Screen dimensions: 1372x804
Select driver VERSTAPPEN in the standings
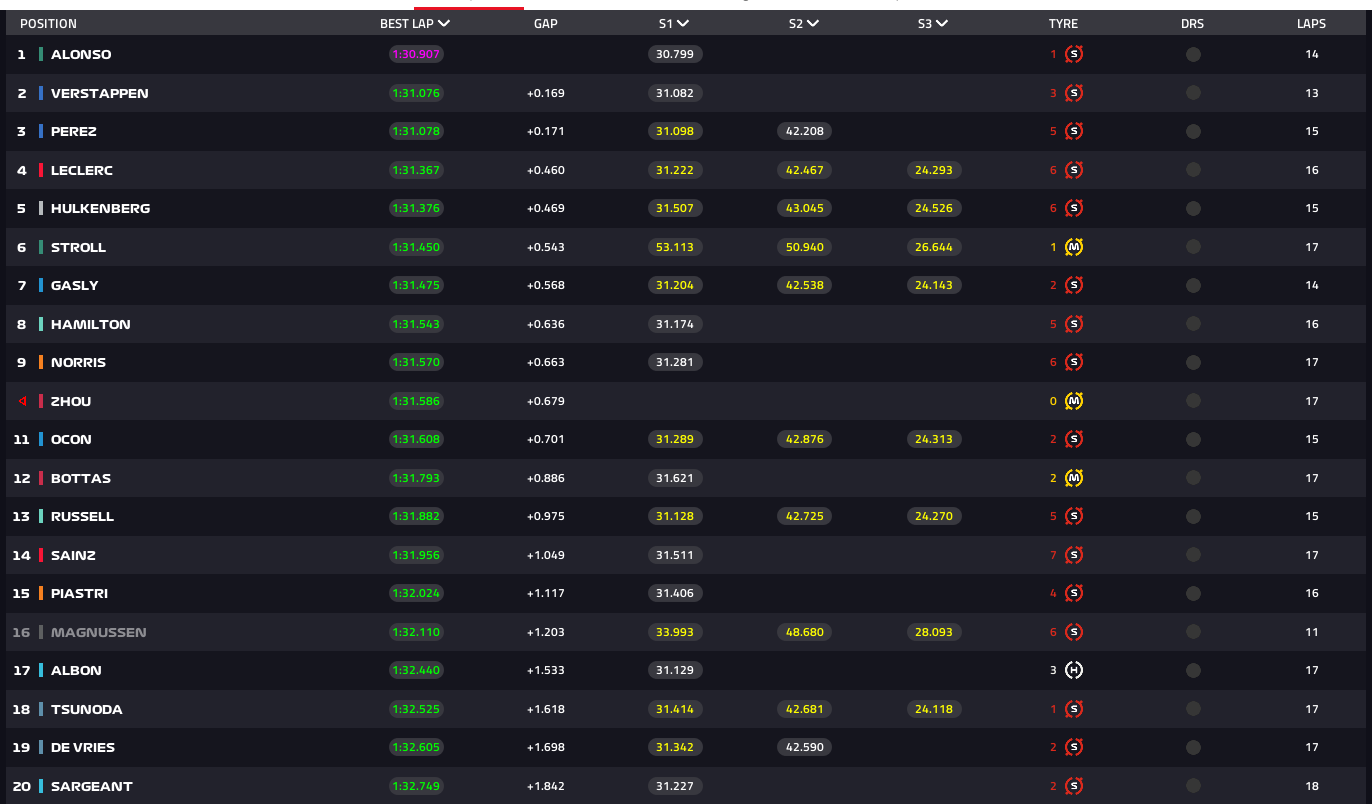[99, 93]
